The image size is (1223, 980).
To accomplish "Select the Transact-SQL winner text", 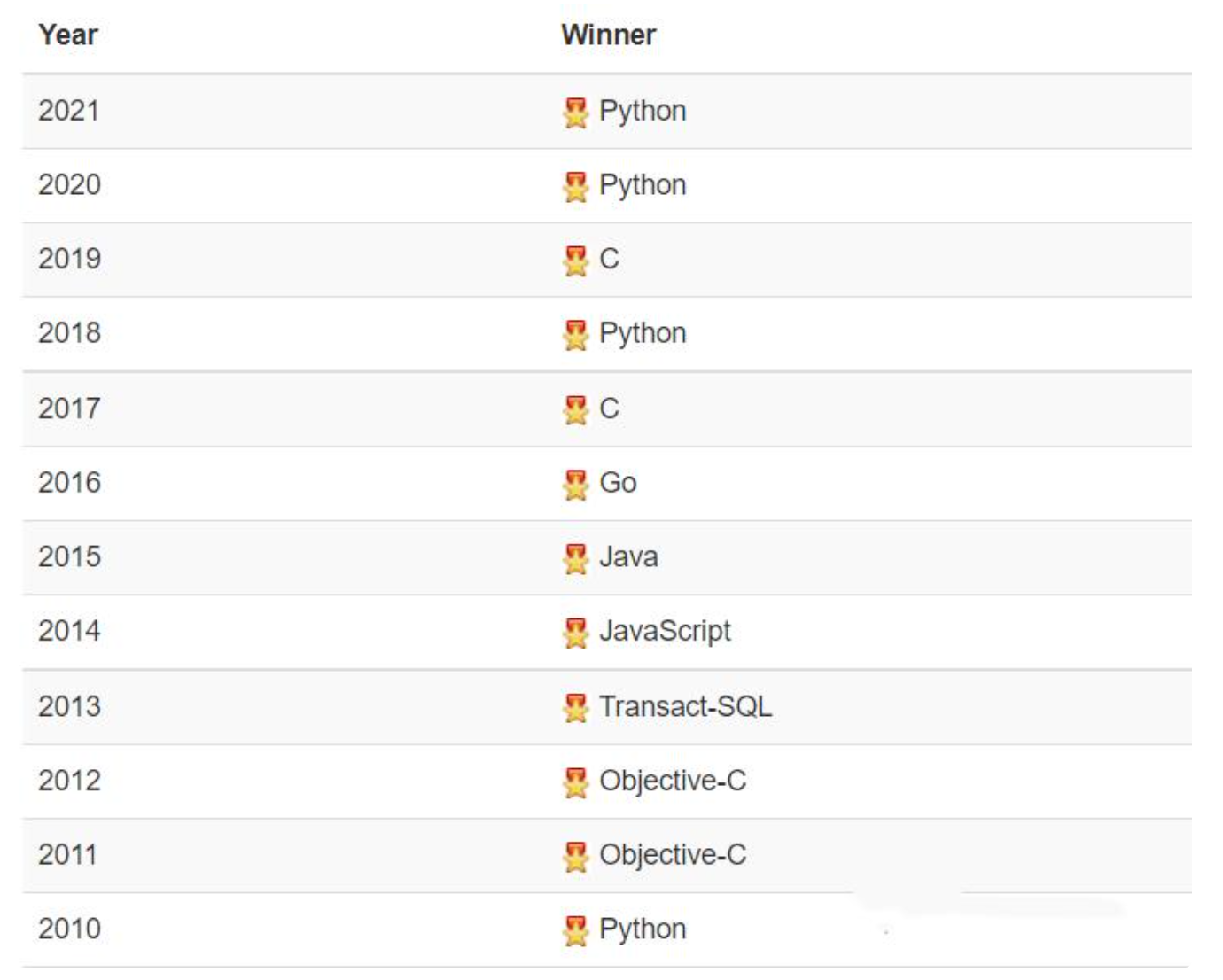I will pos(685,706).
